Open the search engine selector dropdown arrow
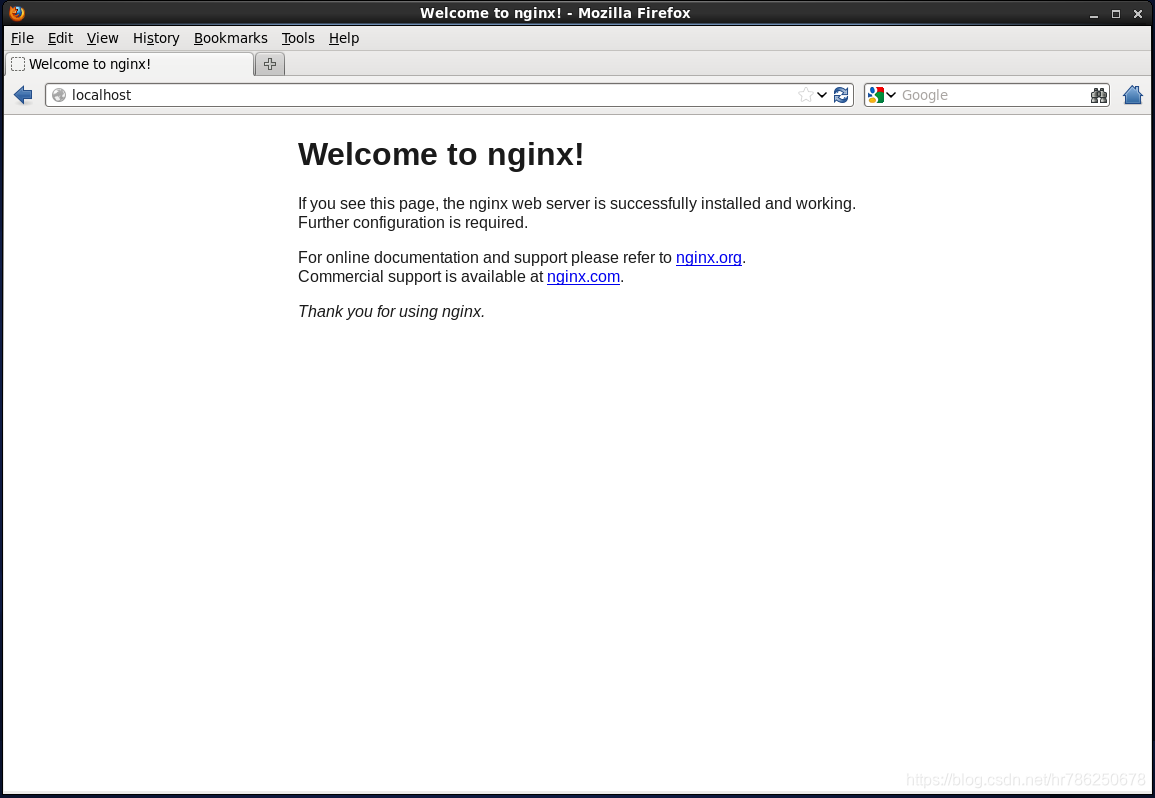This screenshot has height=798, width=1155. coord(891,95)
